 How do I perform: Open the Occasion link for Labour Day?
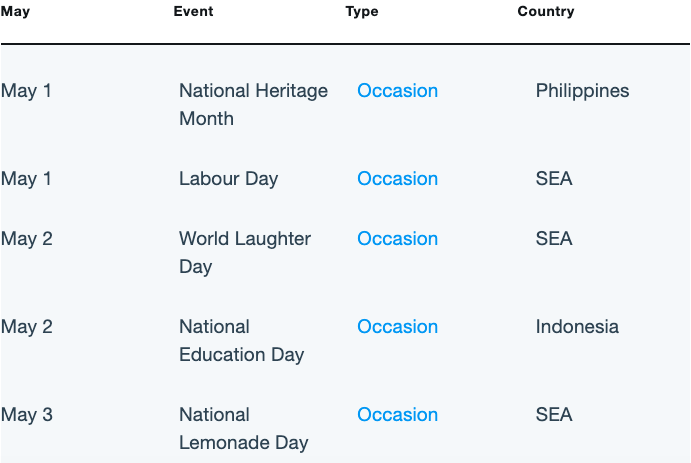(x=397, y=179)
